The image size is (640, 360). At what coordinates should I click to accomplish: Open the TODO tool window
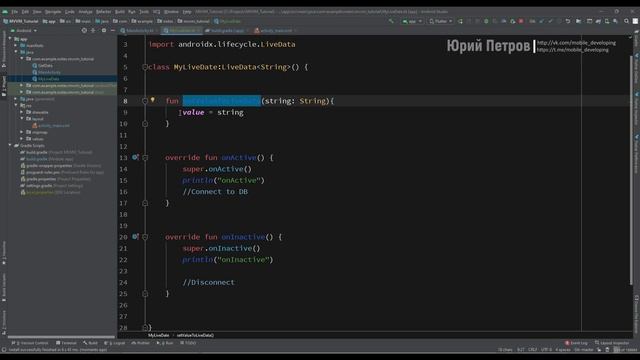(188, 343)
